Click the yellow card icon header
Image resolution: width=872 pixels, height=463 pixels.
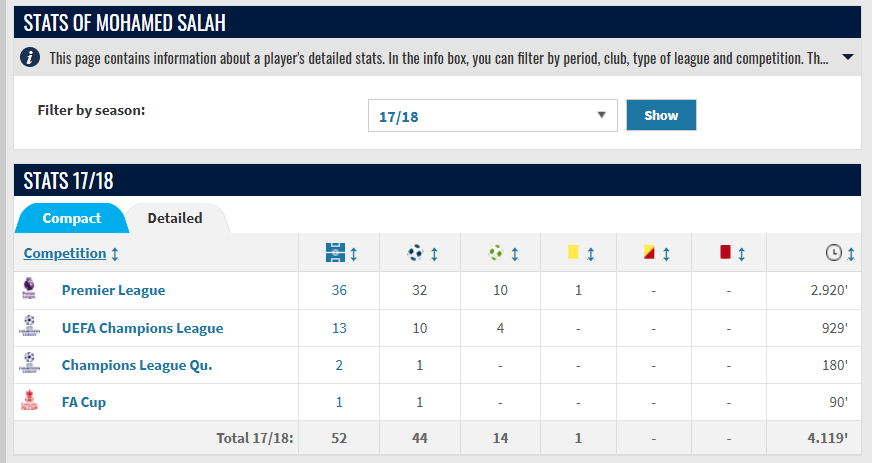tap(573, 252)
